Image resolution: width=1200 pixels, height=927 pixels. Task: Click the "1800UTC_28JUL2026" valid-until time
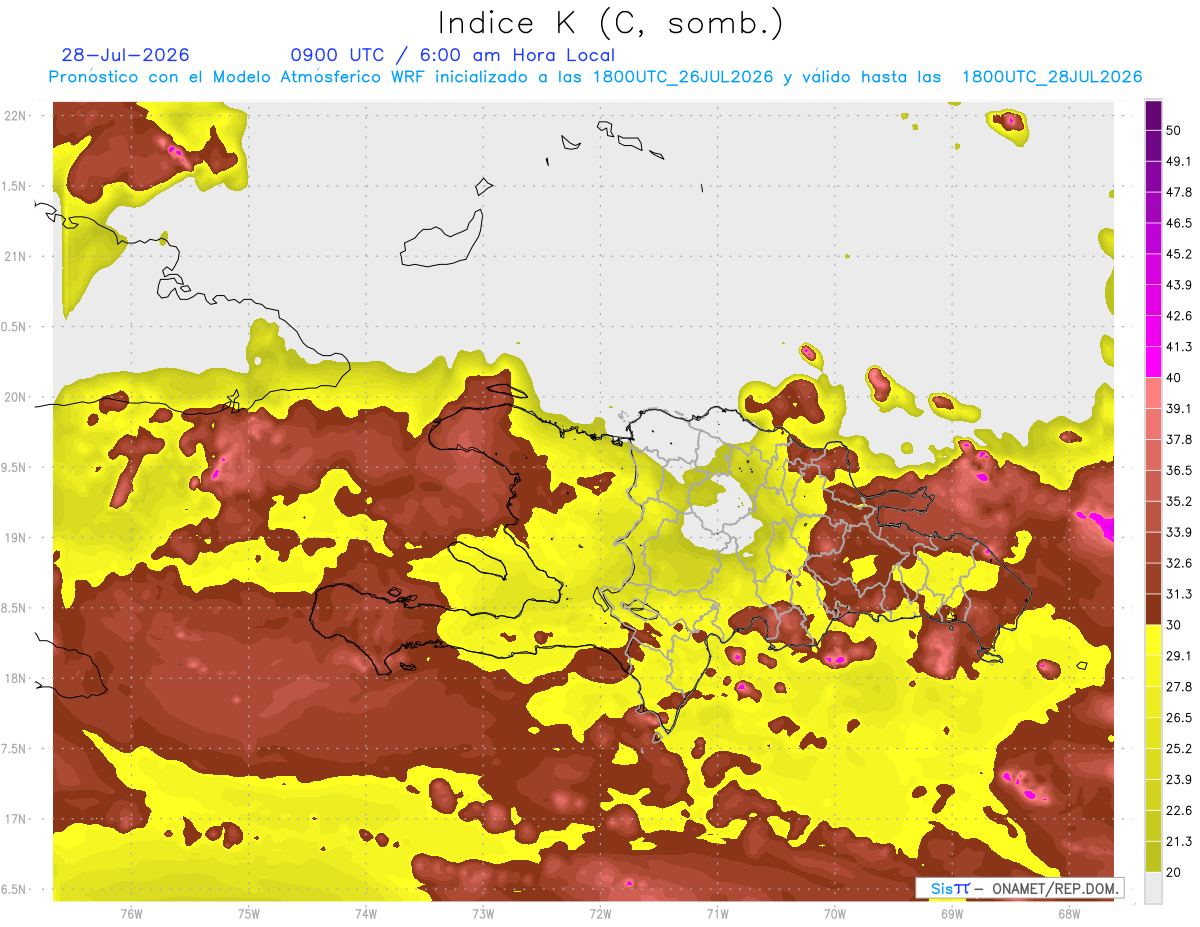(1052, 77)
